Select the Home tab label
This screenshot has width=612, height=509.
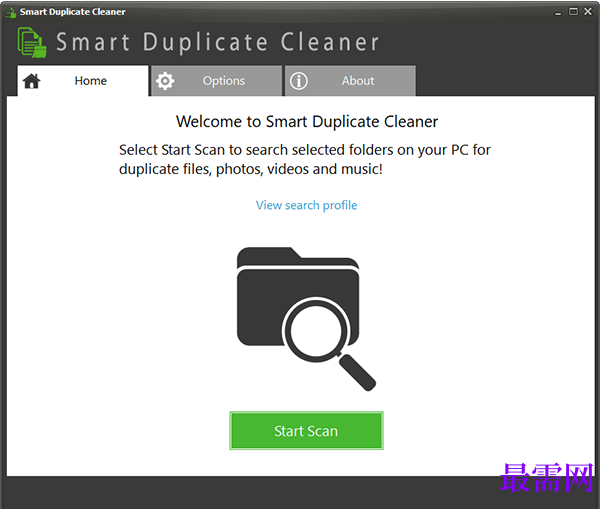pos(91,81)
